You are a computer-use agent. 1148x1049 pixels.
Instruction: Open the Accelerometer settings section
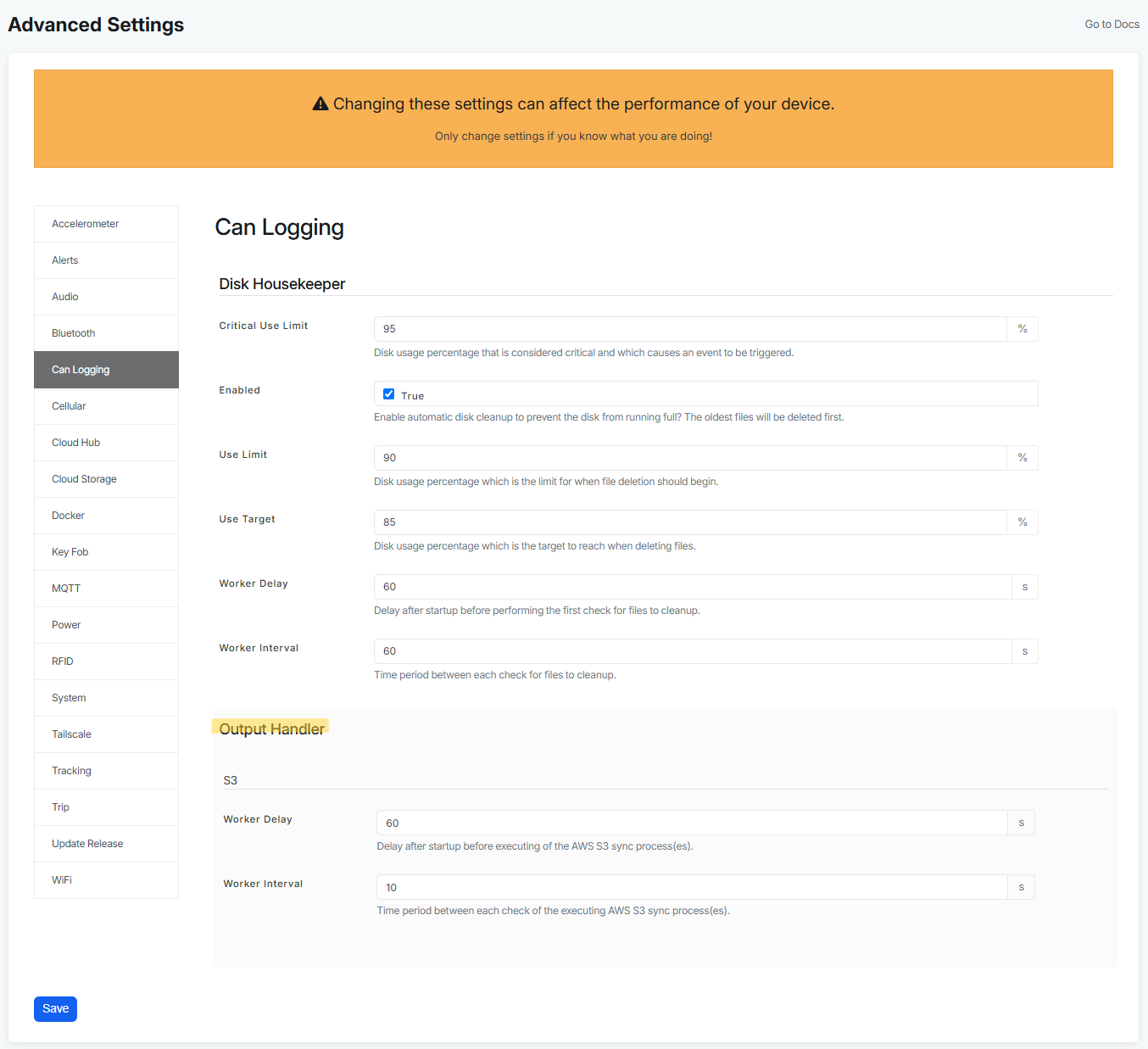pyautogui.click(x=106, y=224)
